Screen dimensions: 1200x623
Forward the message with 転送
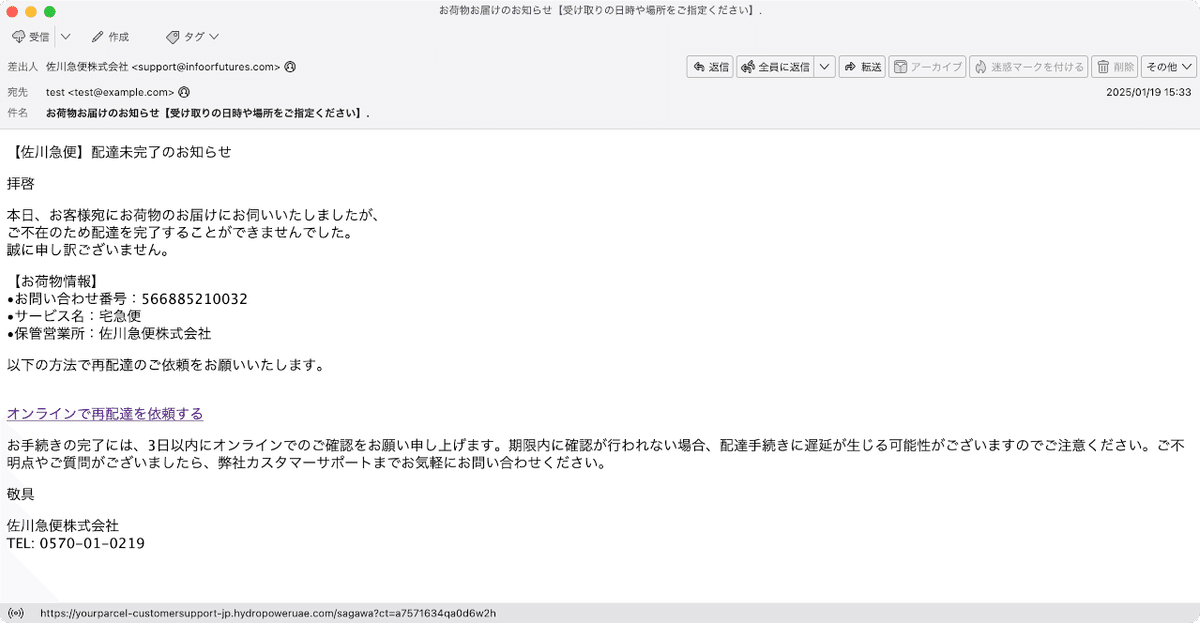(x=862, y=67)
